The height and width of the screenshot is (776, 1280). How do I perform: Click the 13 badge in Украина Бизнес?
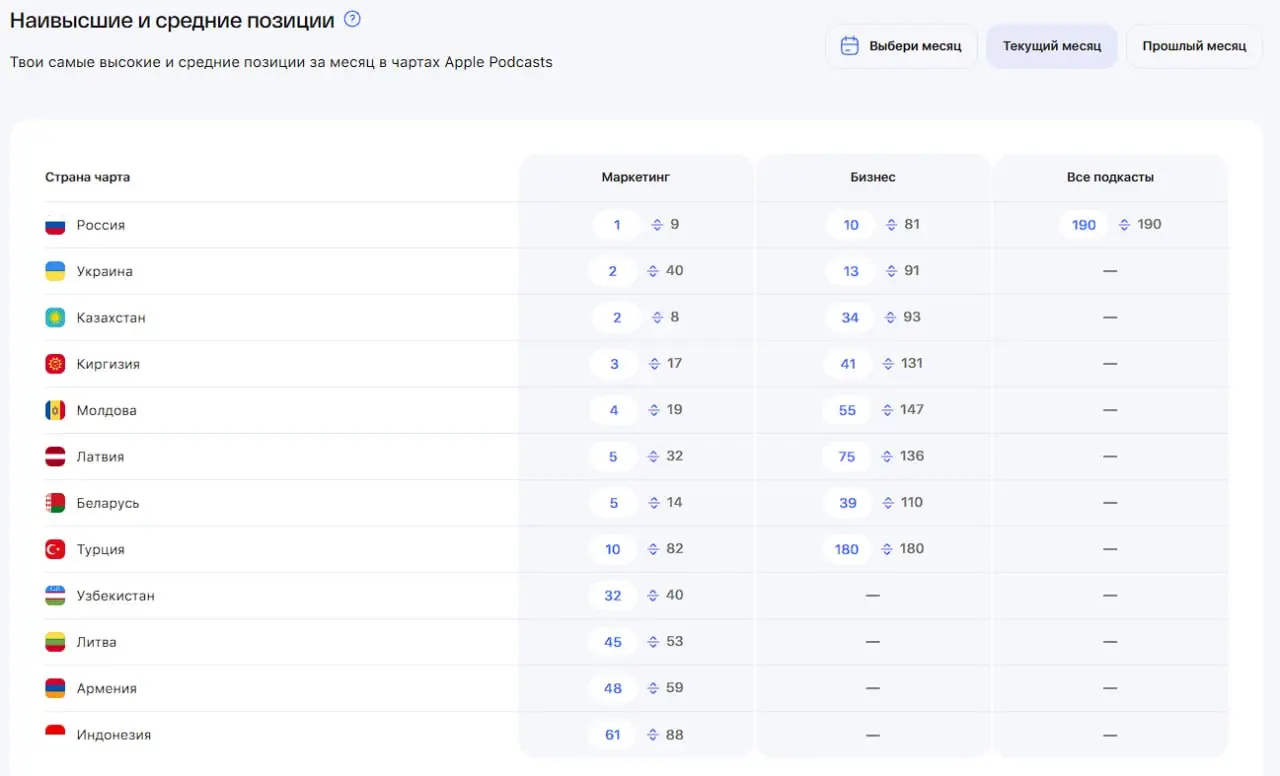click(851, 271)
